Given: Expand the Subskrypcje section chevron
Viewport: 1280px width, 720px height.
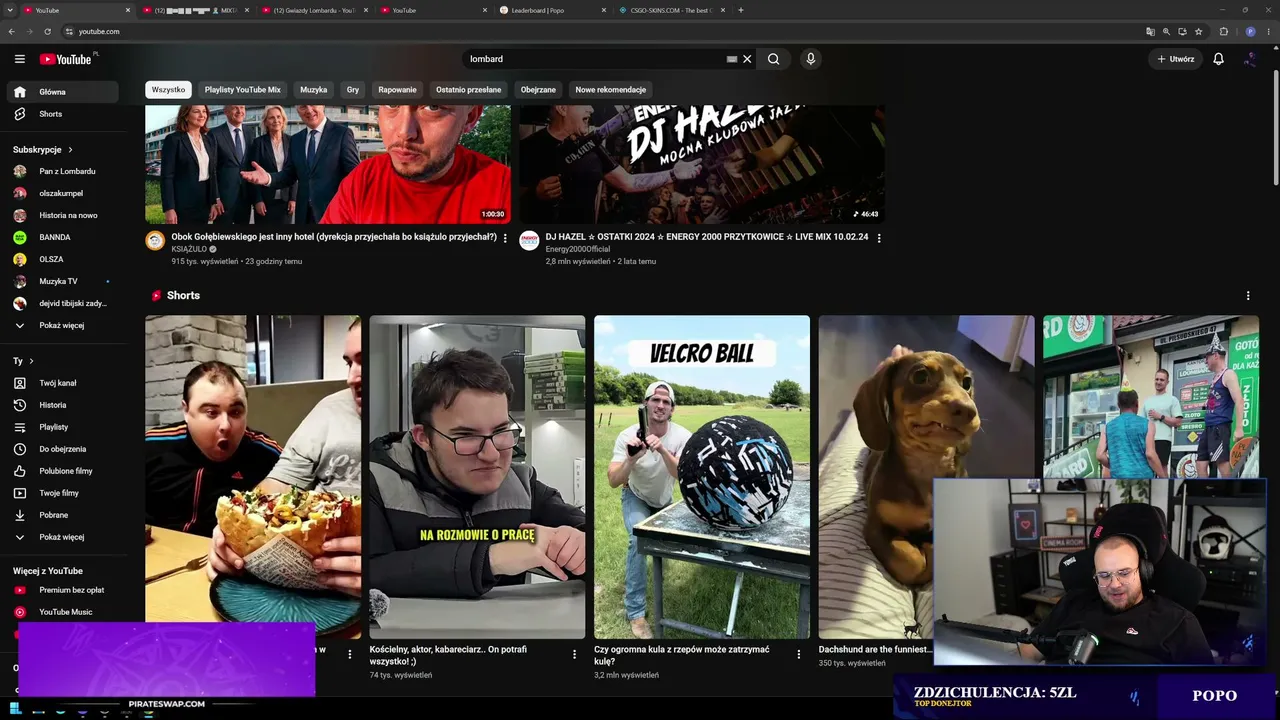Looking at the screenshot, I should [70, 150].
